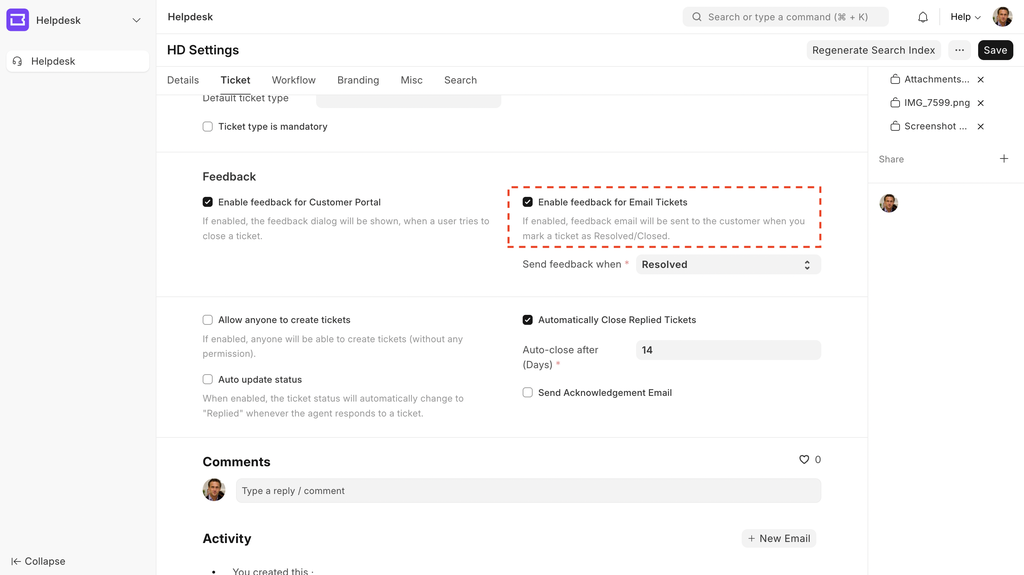The width and height of the screenshot is (1024, 575).
Task: Enable Ticket type is mandatory checkbox
Action: (x=208, y=127)
